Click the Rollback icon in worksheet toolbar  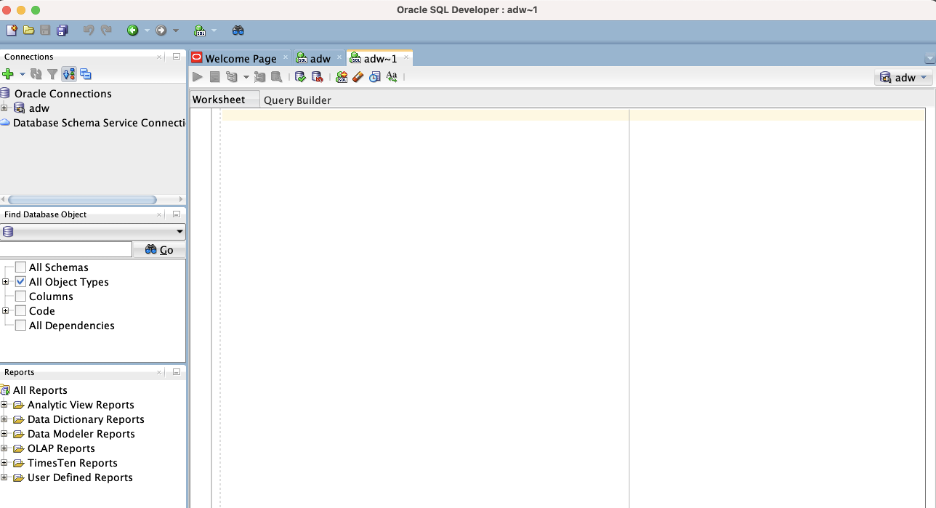[318, 76]
